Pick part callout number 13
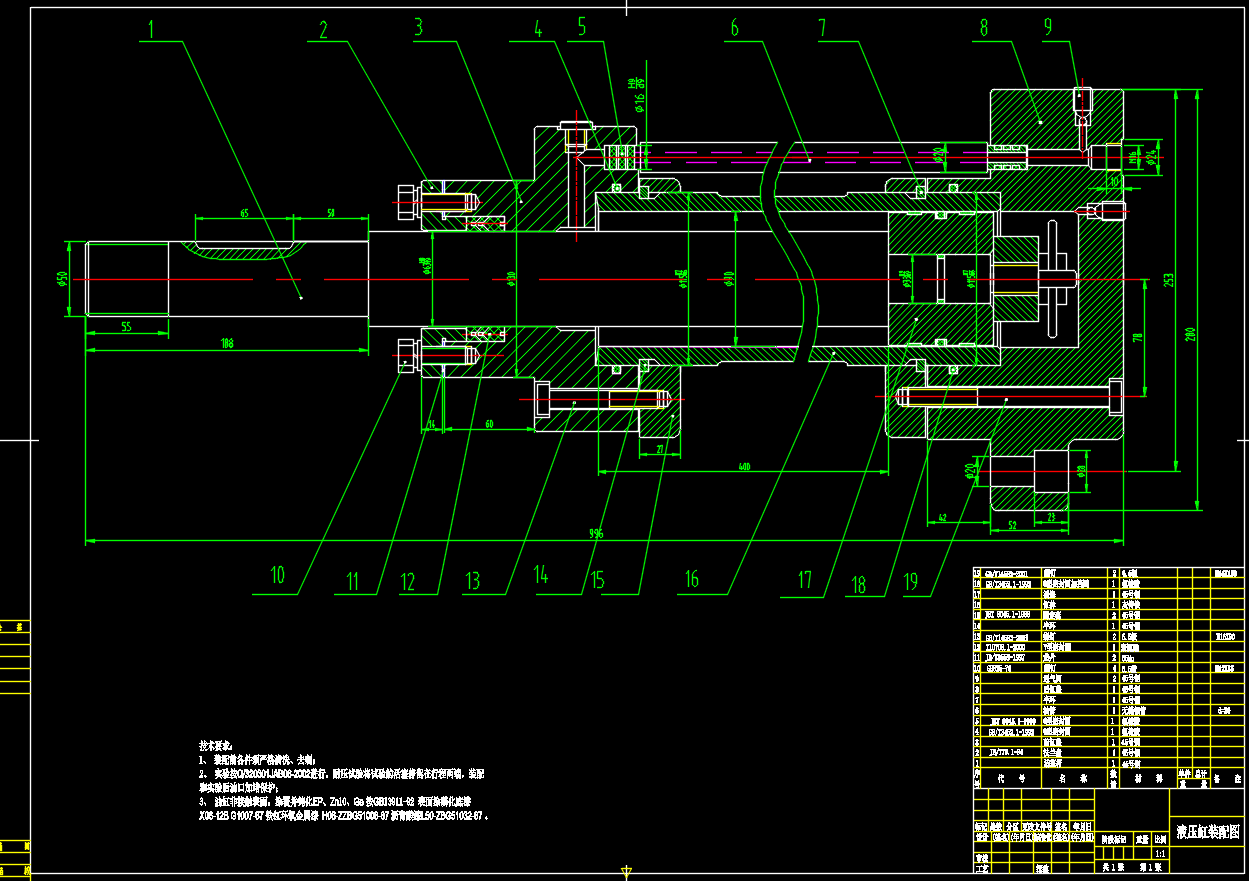The image size is (1249, 881). coord(472,580)
